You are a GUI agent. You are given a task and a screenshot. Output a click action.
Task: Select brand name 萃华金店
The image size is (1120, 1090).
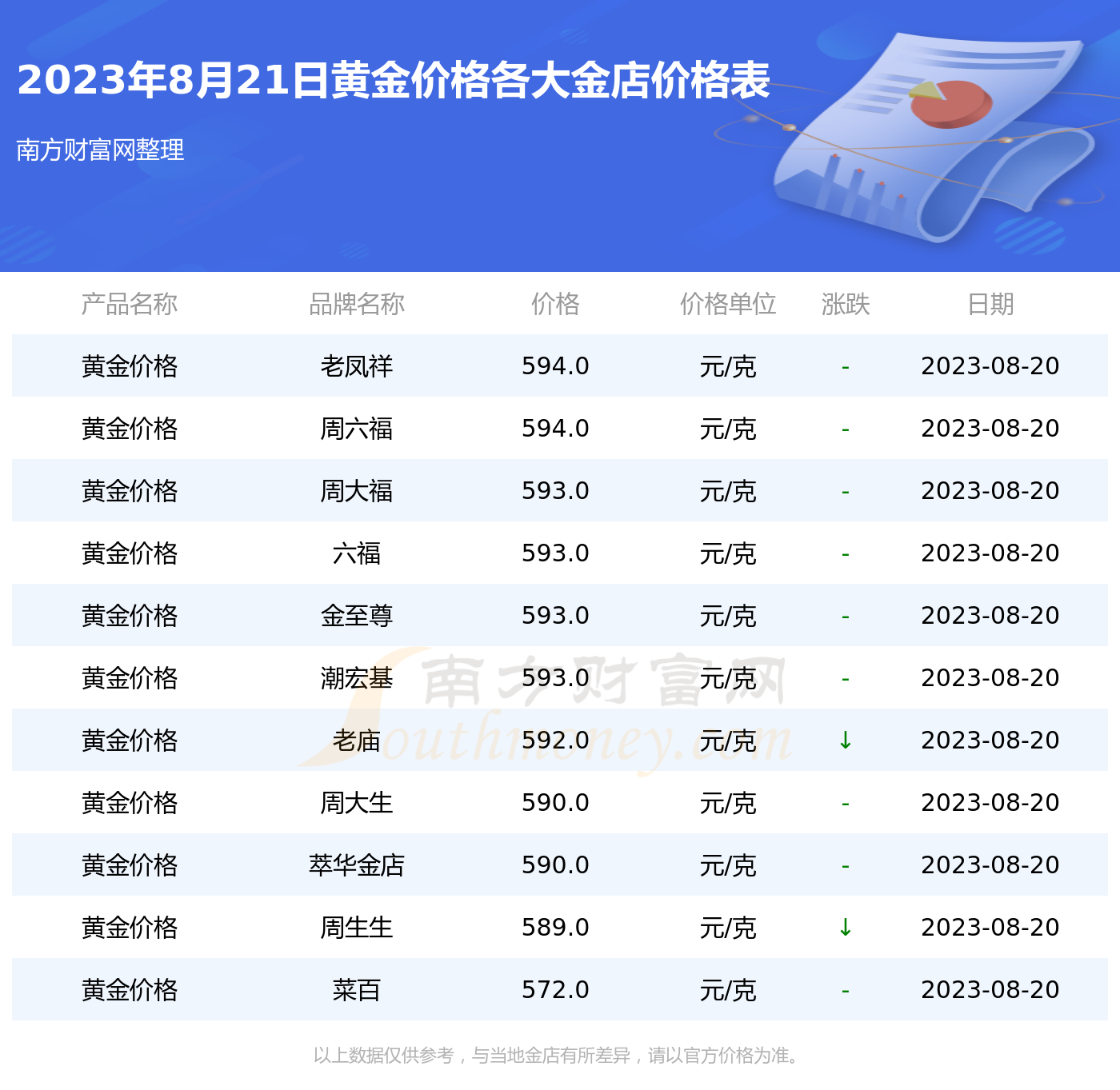pyautogui.click(x=357, y=865)
